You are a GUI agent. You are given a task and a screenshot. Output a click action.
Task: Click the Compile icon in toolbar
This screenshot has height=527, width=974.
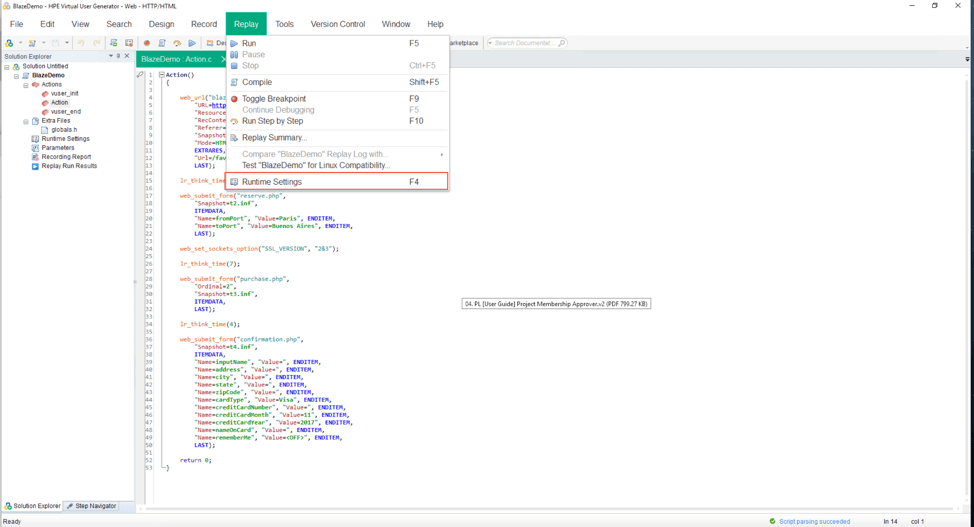(x=162, y=43)
